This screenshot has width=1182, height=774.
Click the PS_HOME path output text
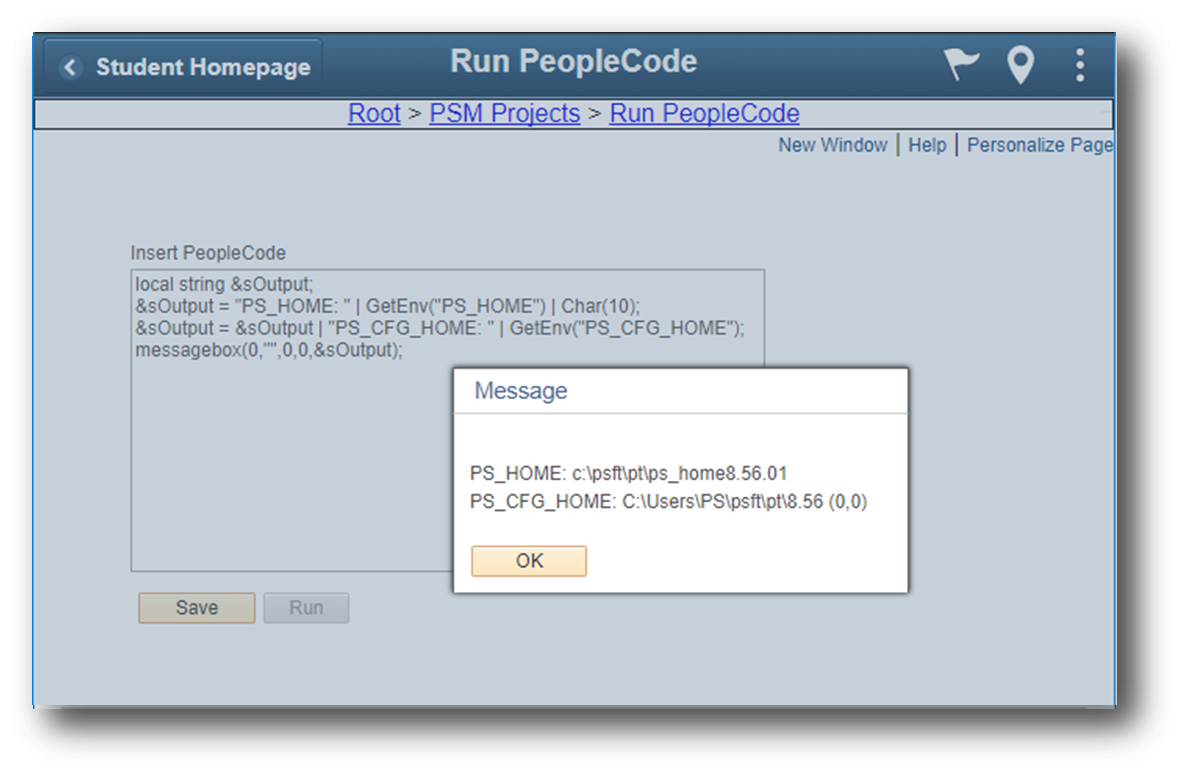(628, 473)
